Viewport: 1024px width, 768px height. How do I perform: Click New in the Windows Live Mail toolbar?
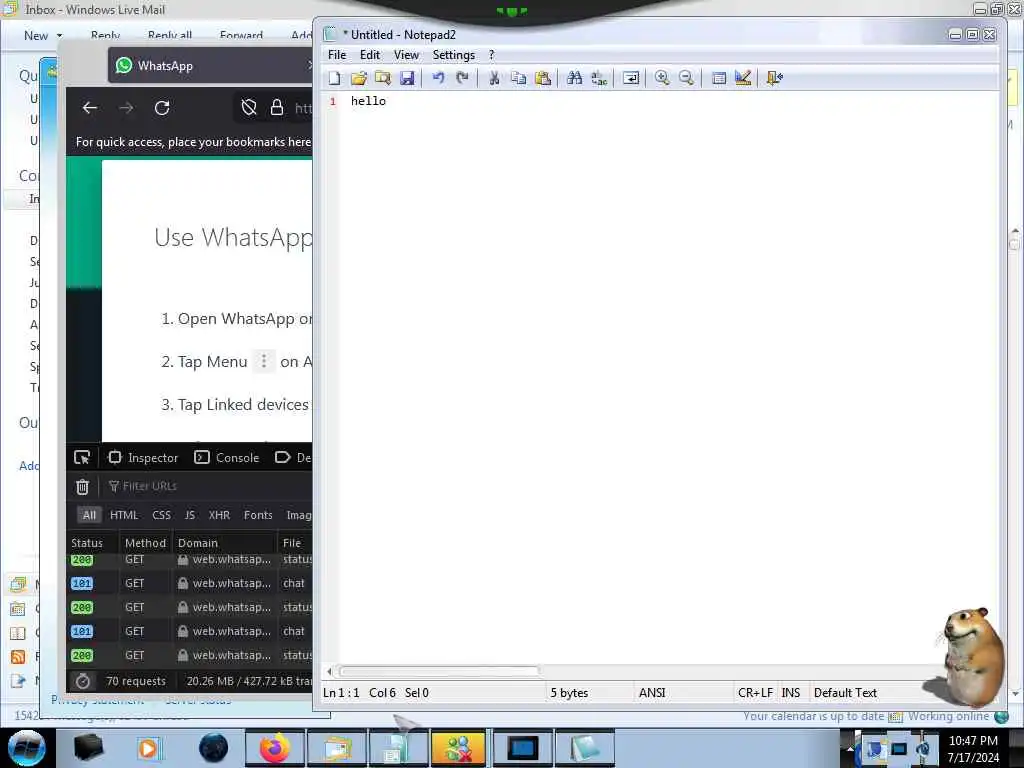[x=36, y=36]
